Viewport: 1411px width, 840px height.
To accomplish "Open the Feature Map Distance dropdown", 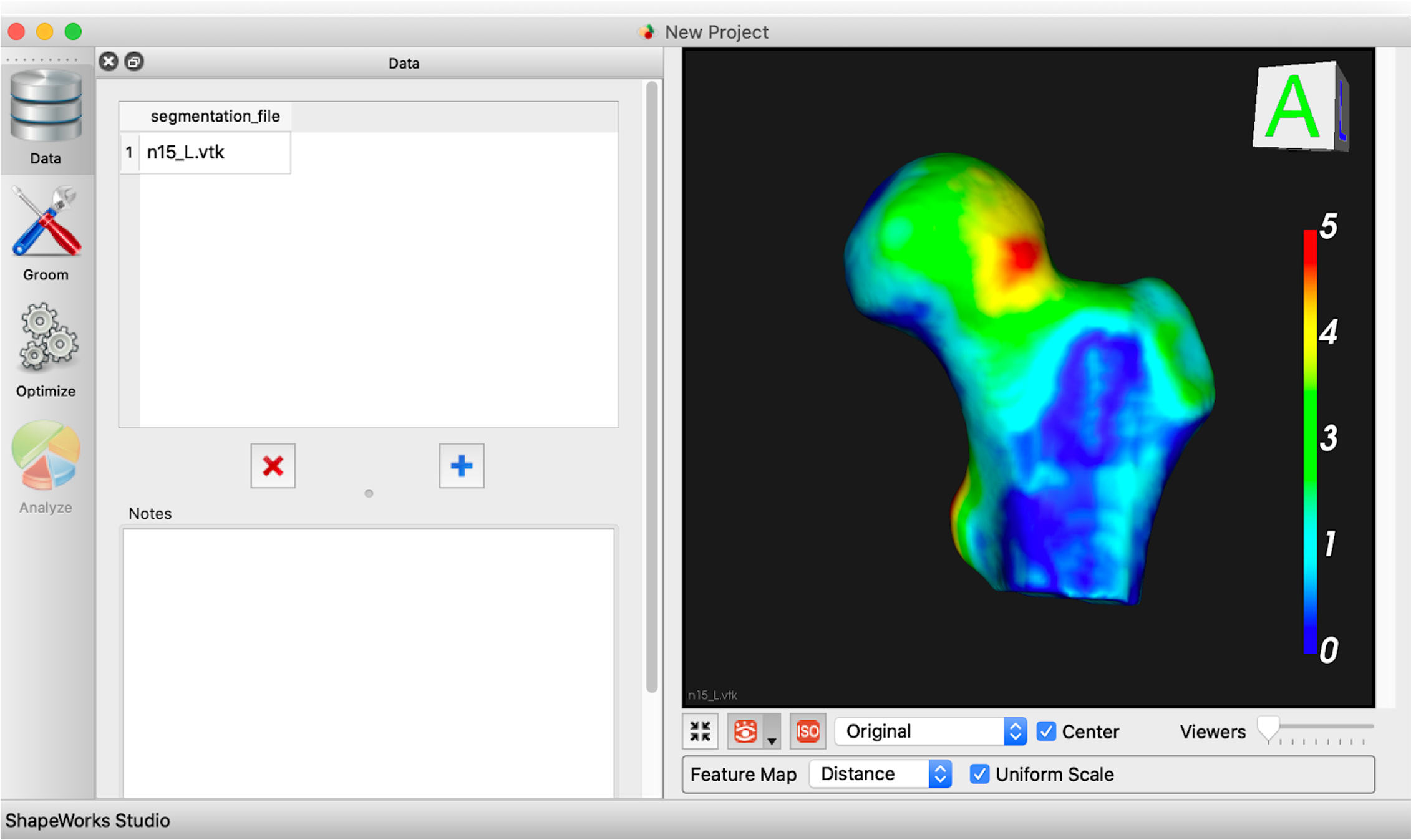I will [881, 774].
